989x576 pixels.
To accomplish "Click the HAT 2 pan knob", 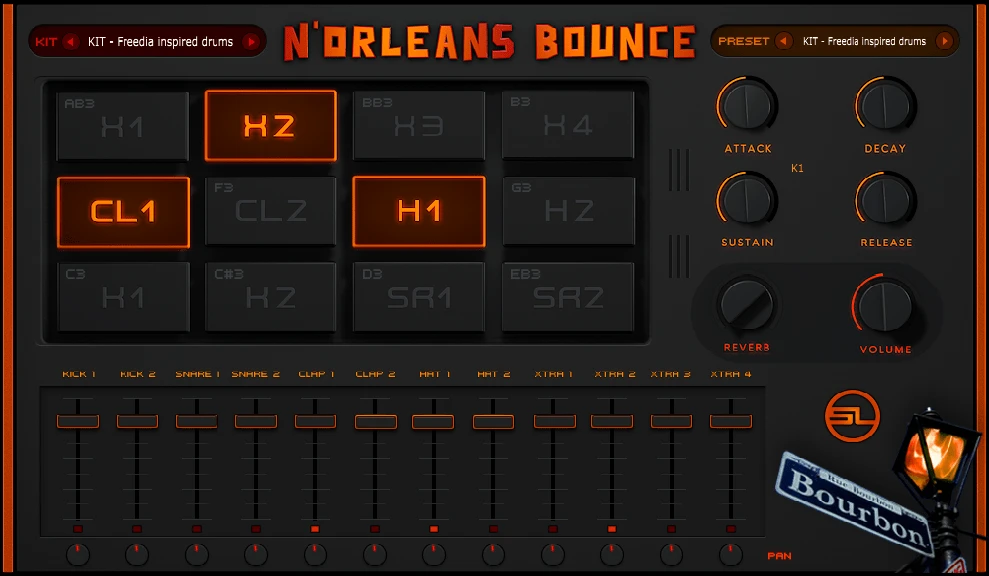I will (493, 555).
